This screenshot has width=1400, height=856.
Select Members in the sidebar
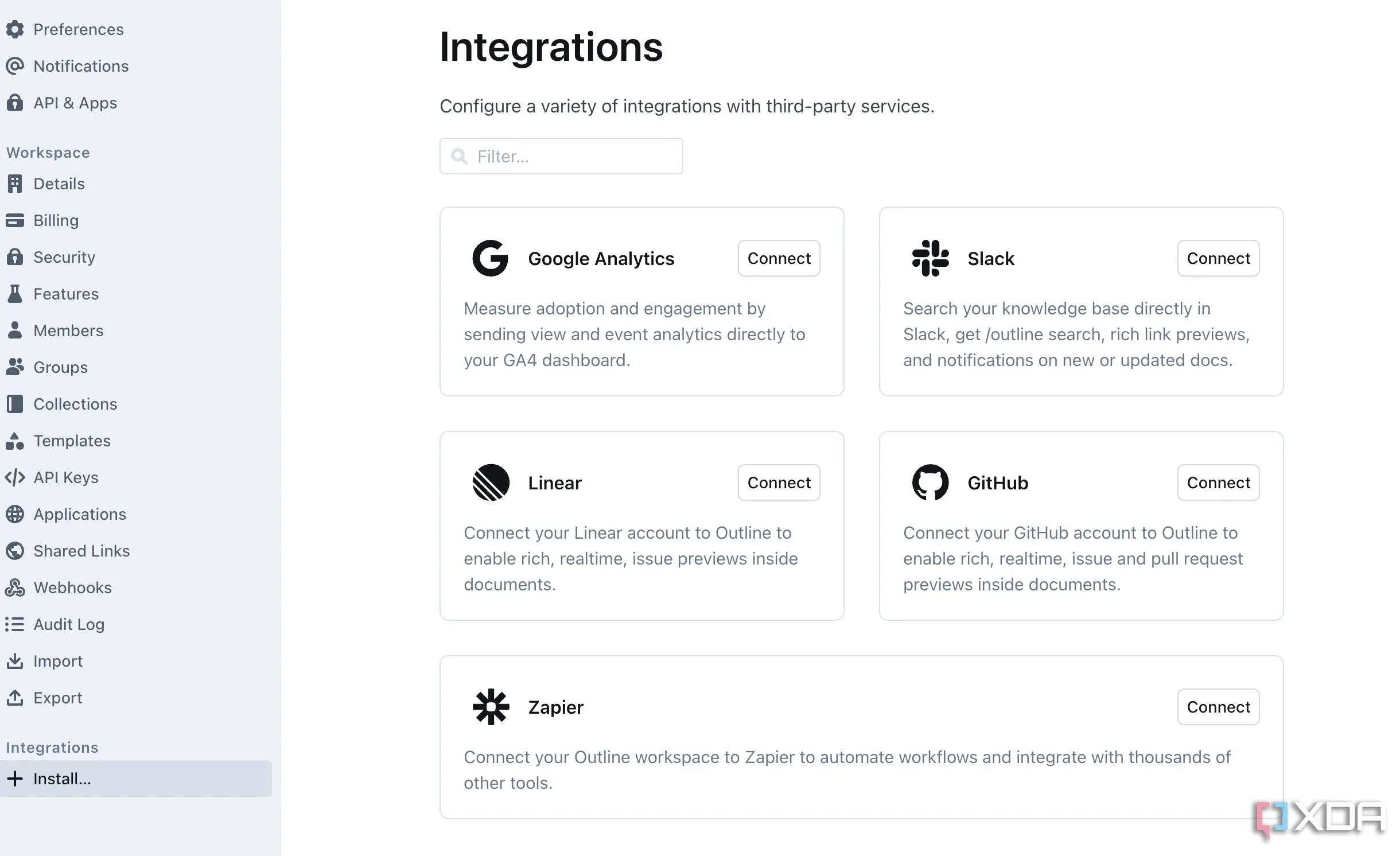(136, 330)
